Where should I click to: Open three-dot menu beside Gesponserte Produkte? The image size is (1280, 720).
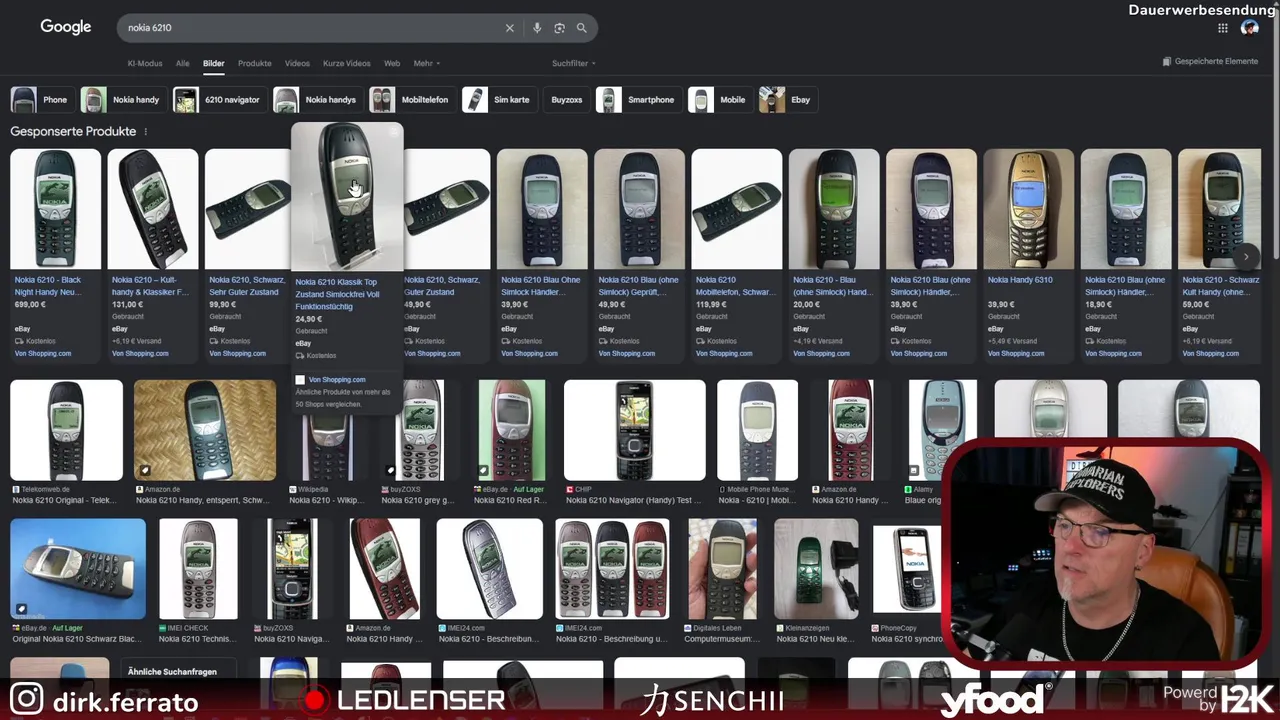point(146,132)
